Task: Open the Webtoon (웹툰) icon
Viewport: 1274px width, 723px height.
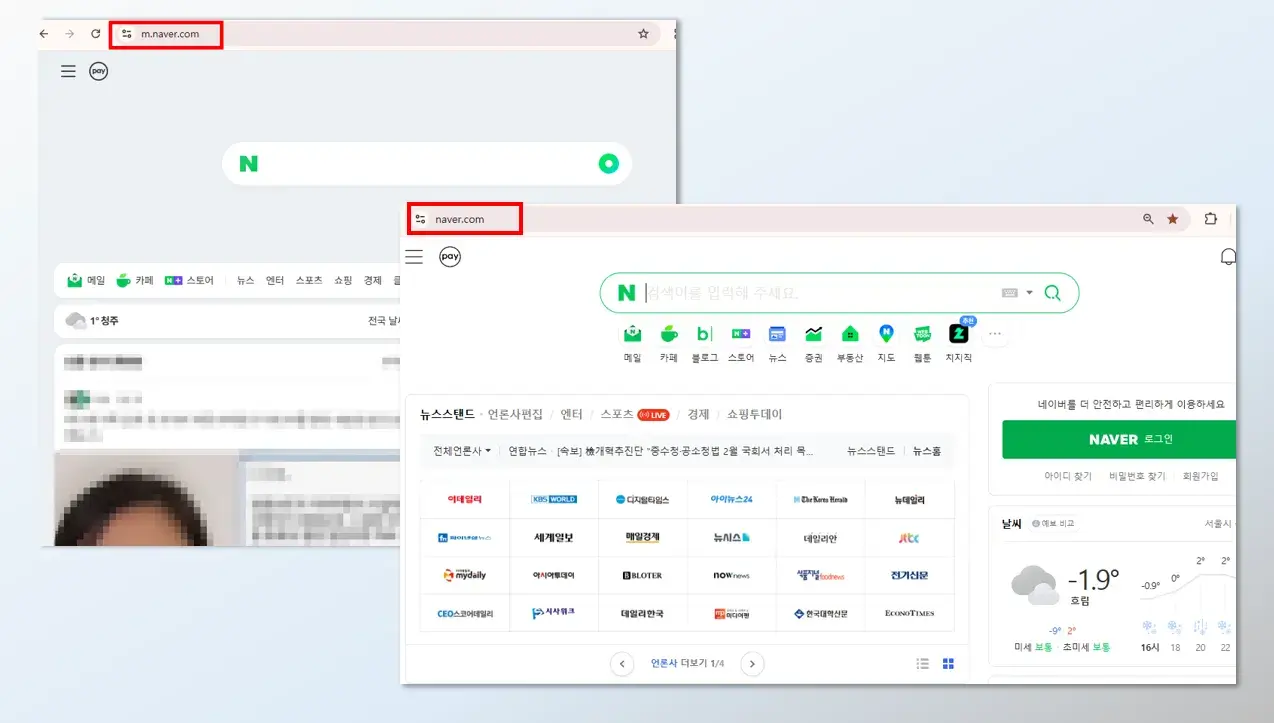Action: pos(921,335)
